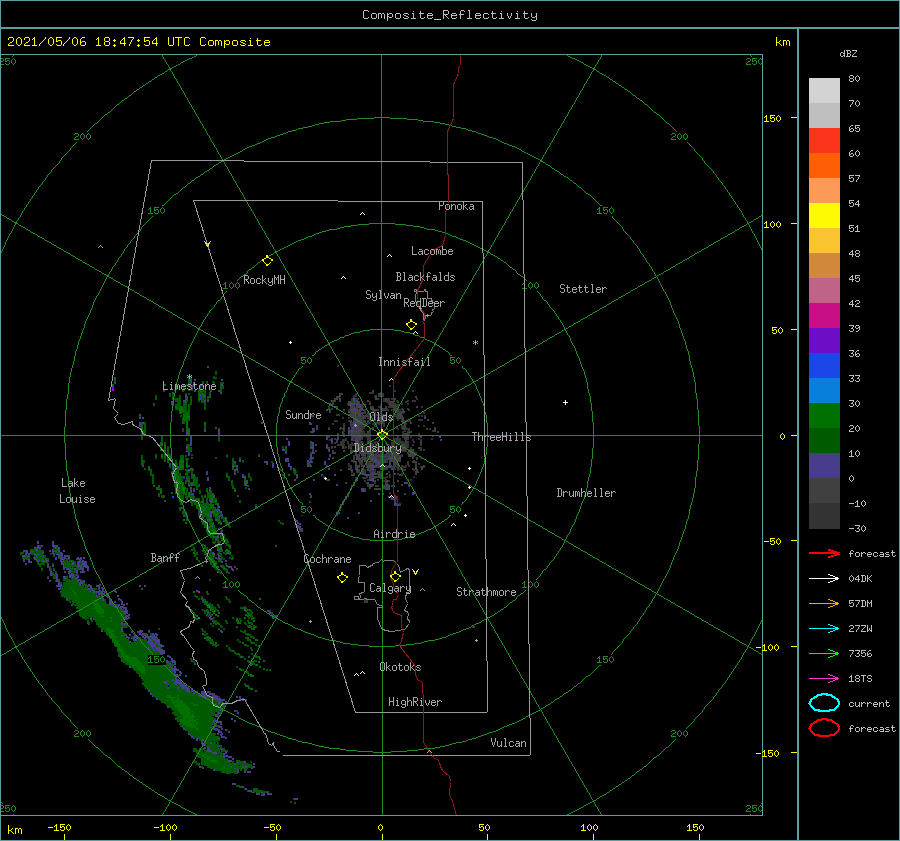This screenshot has height=841, width=900.
Task: Click the red forecast ellipse legend icon
Action: click(824, 728)
